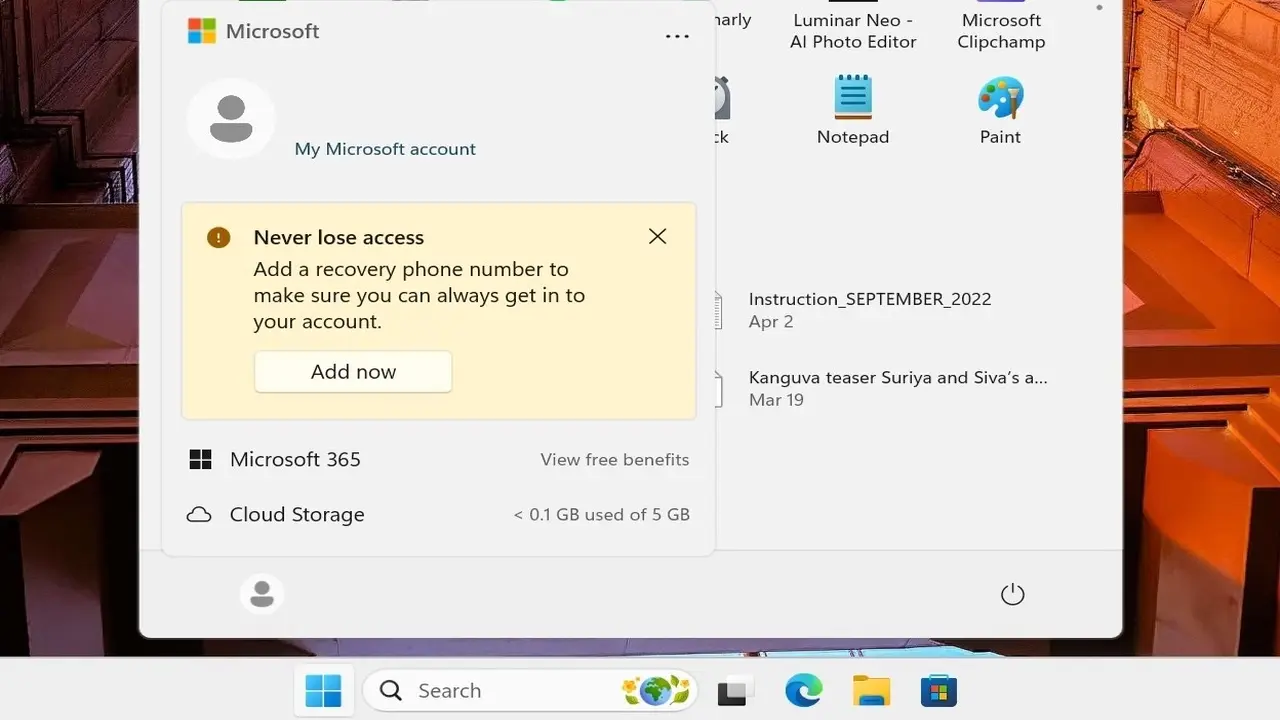Select the Microsoft 365 entry
This screenshot has height=720, width=1280.
295,460
